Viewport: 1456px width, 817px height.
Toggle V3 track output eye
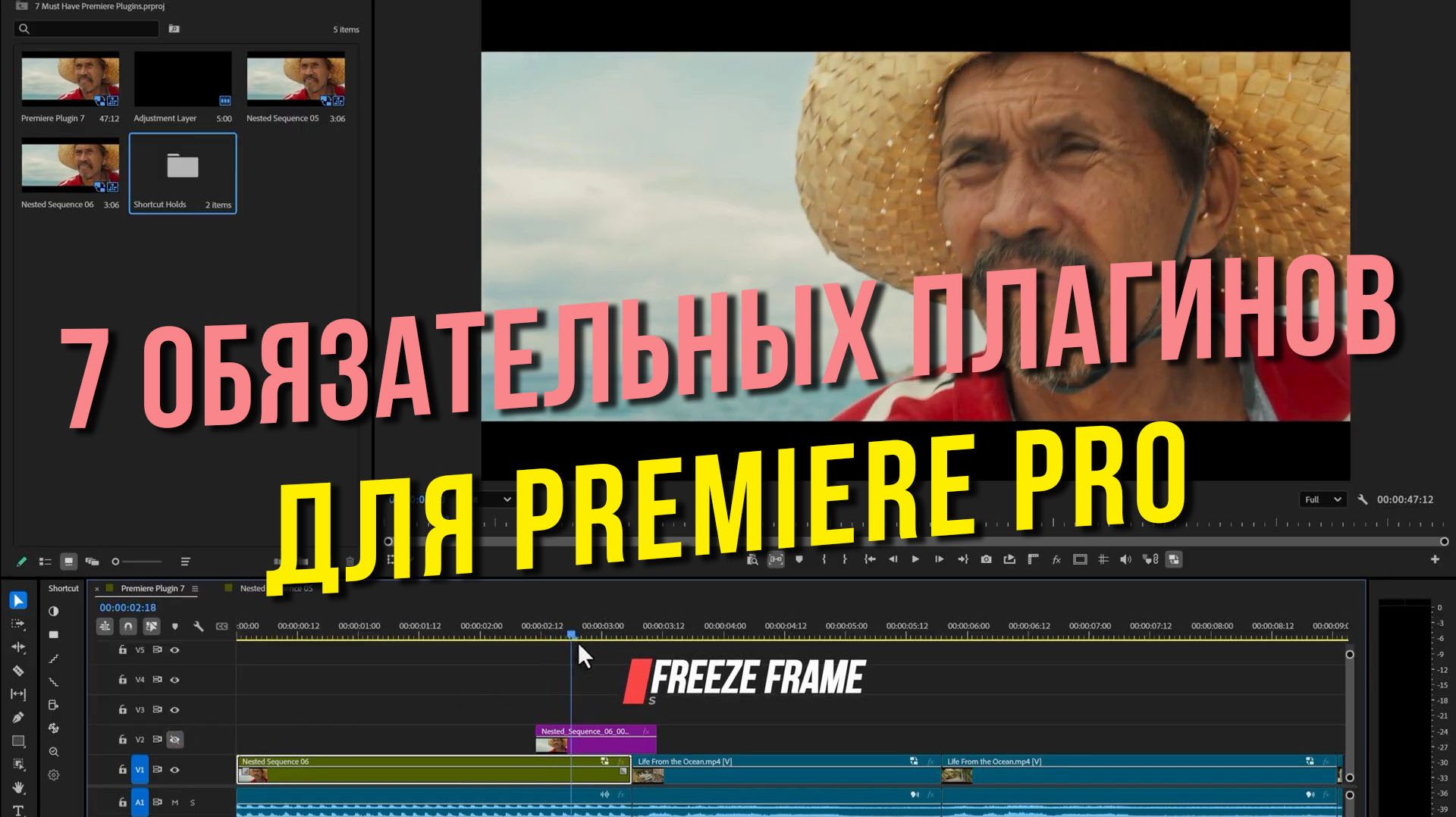175,710
